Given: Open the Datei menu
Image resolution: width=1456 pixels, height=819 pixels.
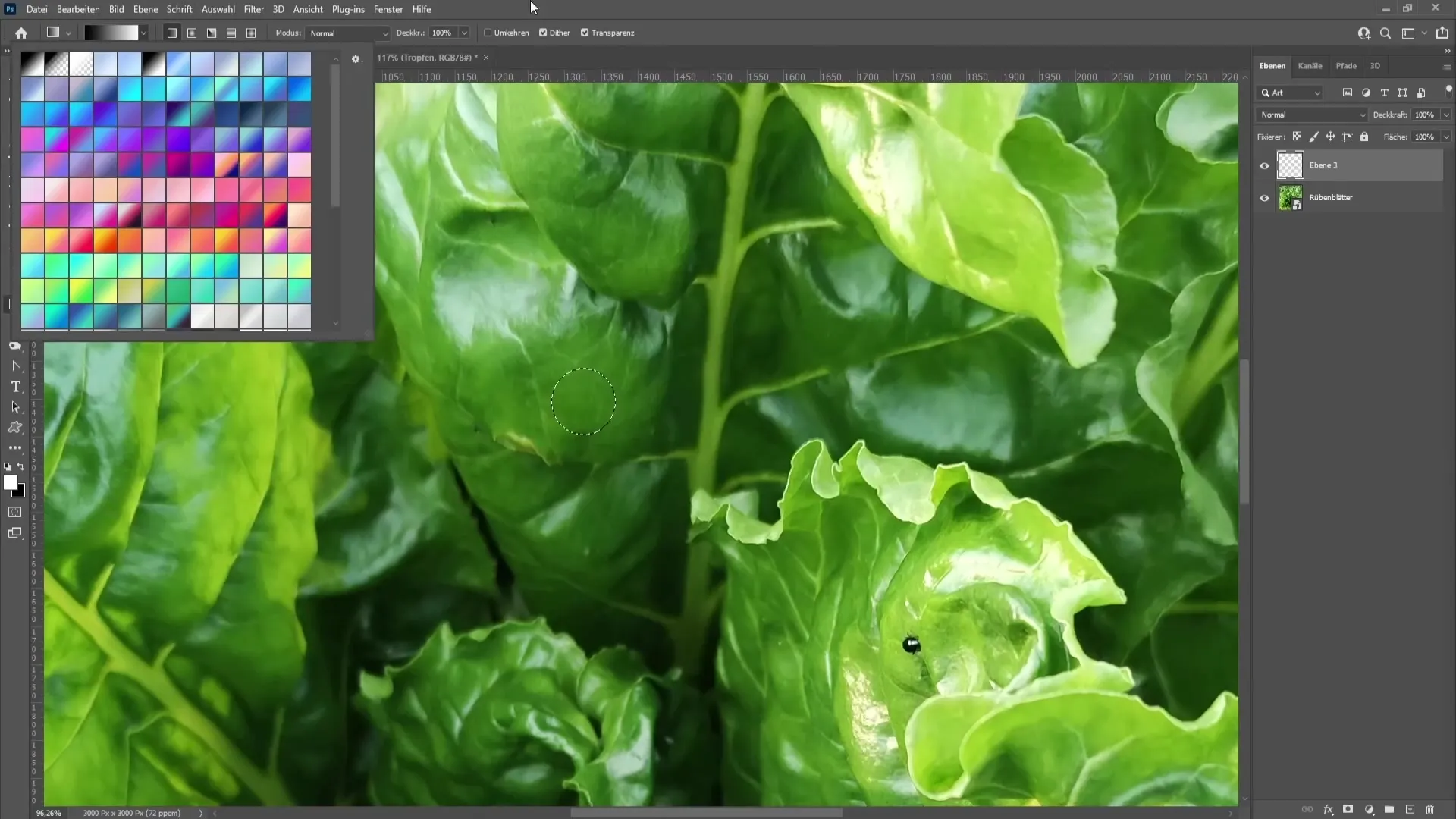Looking at the screenshot, I should pos(36,9).
